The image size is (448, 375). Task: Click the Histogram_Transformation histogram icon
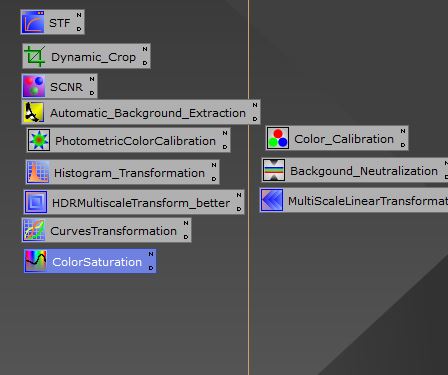[x=38, y=172]
